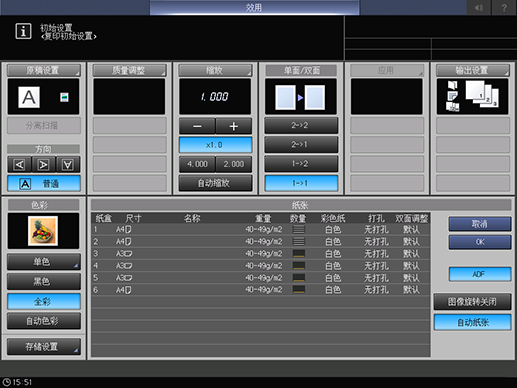Select 黑色 black color mode
This screenshot has height=388, width=517.
44,282
